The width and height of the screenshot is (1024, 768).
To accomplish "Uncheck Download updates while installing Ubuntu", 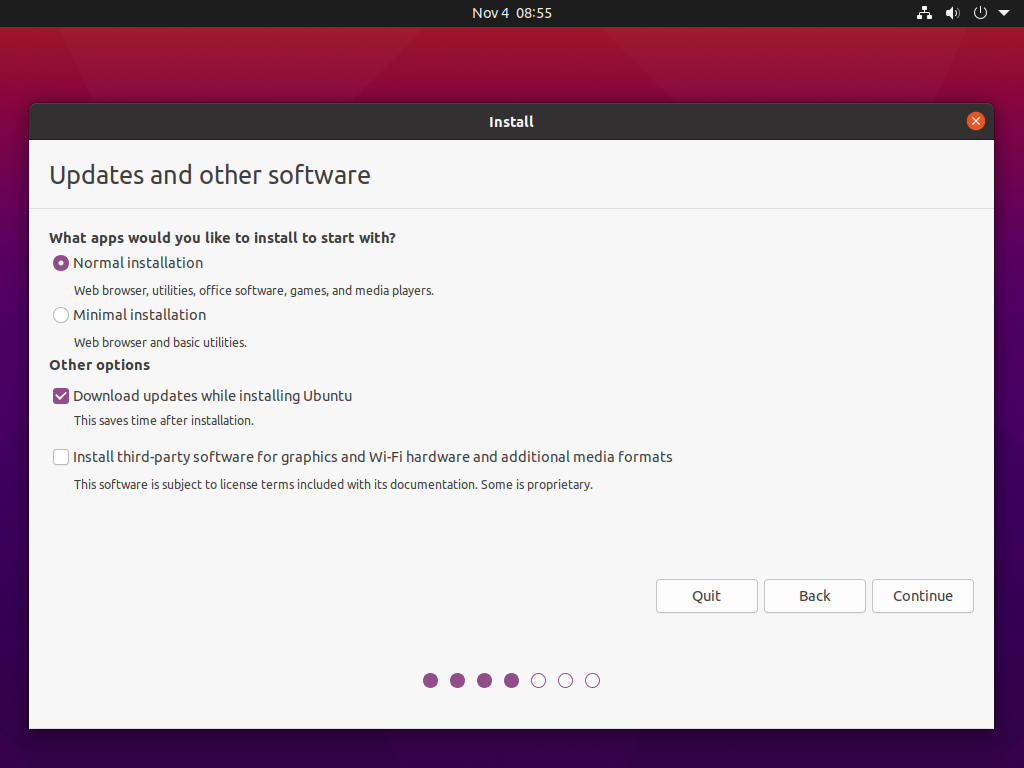I will 61,396.
